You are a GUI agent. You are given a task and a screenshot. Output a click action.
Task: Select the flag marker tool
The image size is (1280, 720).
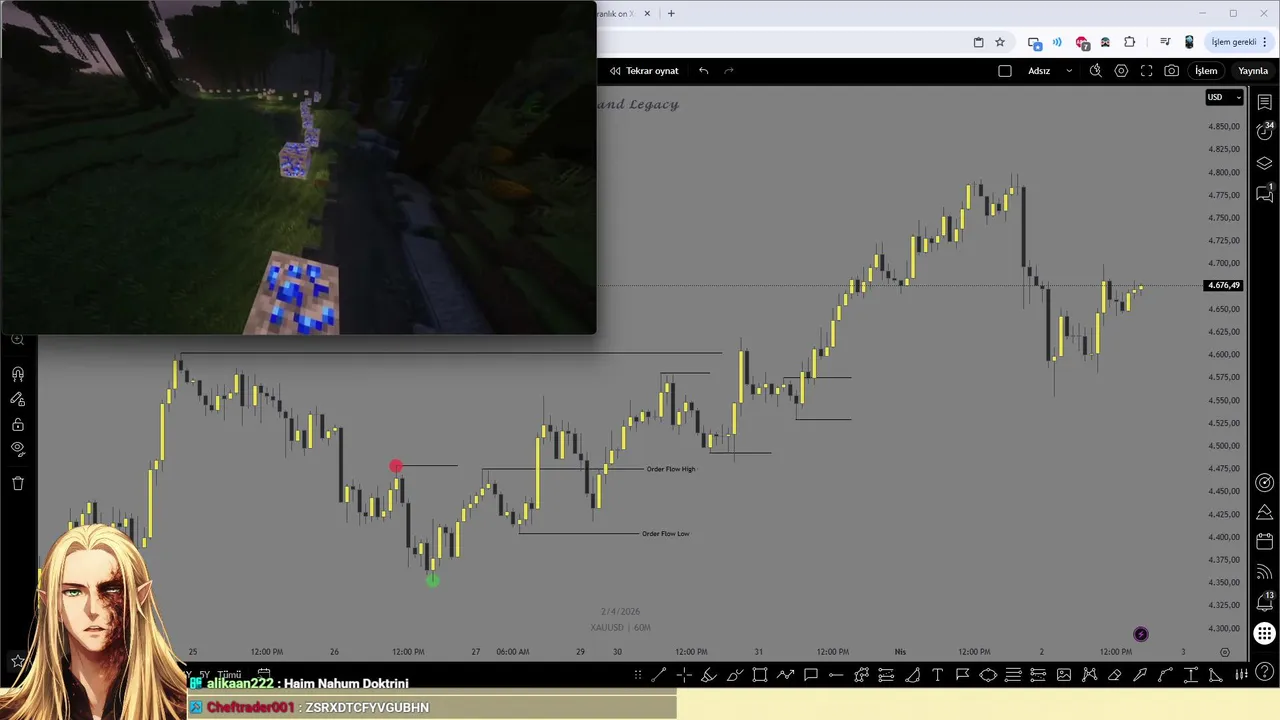(x=963, y=675)
